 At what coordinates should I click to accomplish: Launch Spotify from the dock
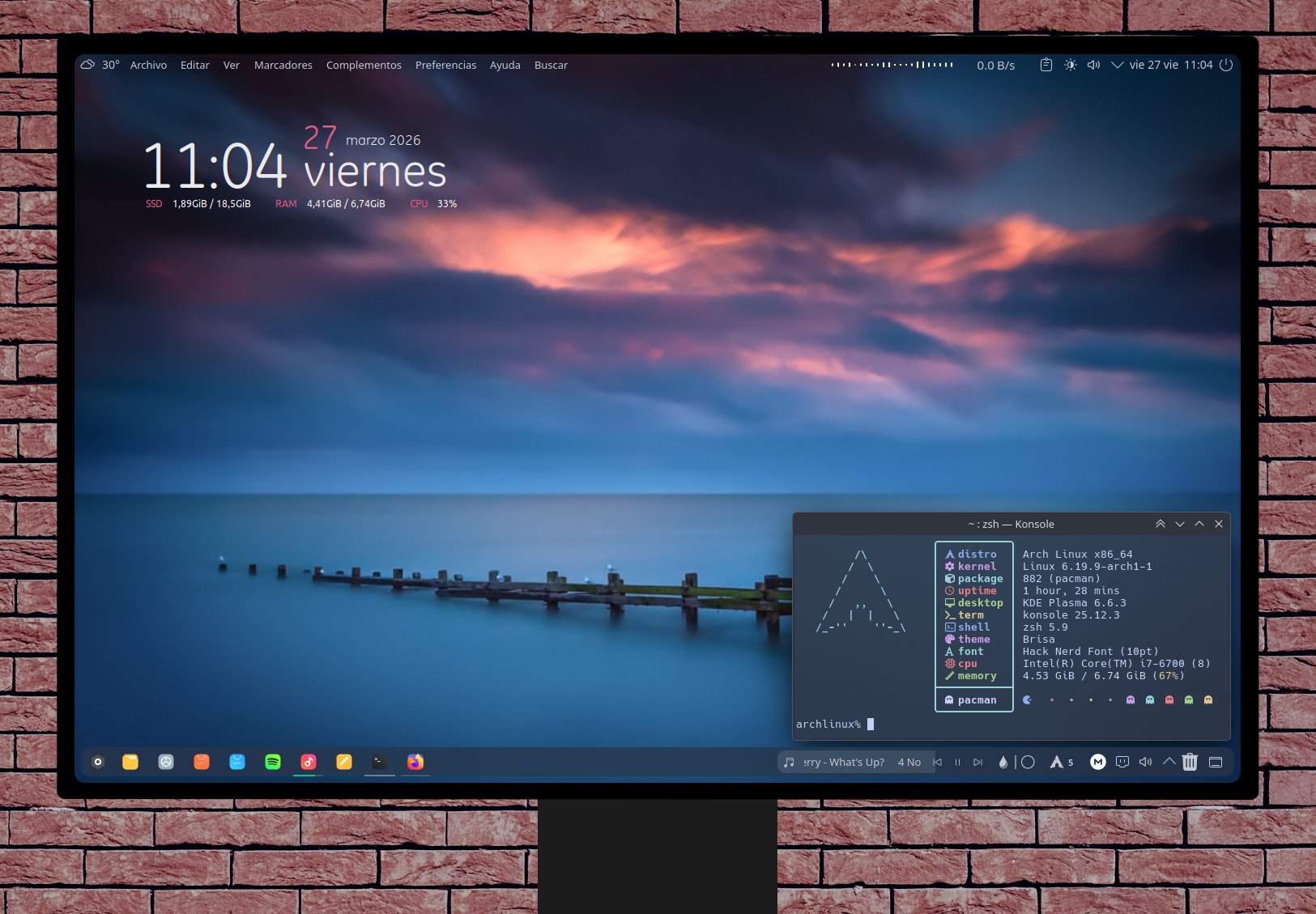(273, 762)
